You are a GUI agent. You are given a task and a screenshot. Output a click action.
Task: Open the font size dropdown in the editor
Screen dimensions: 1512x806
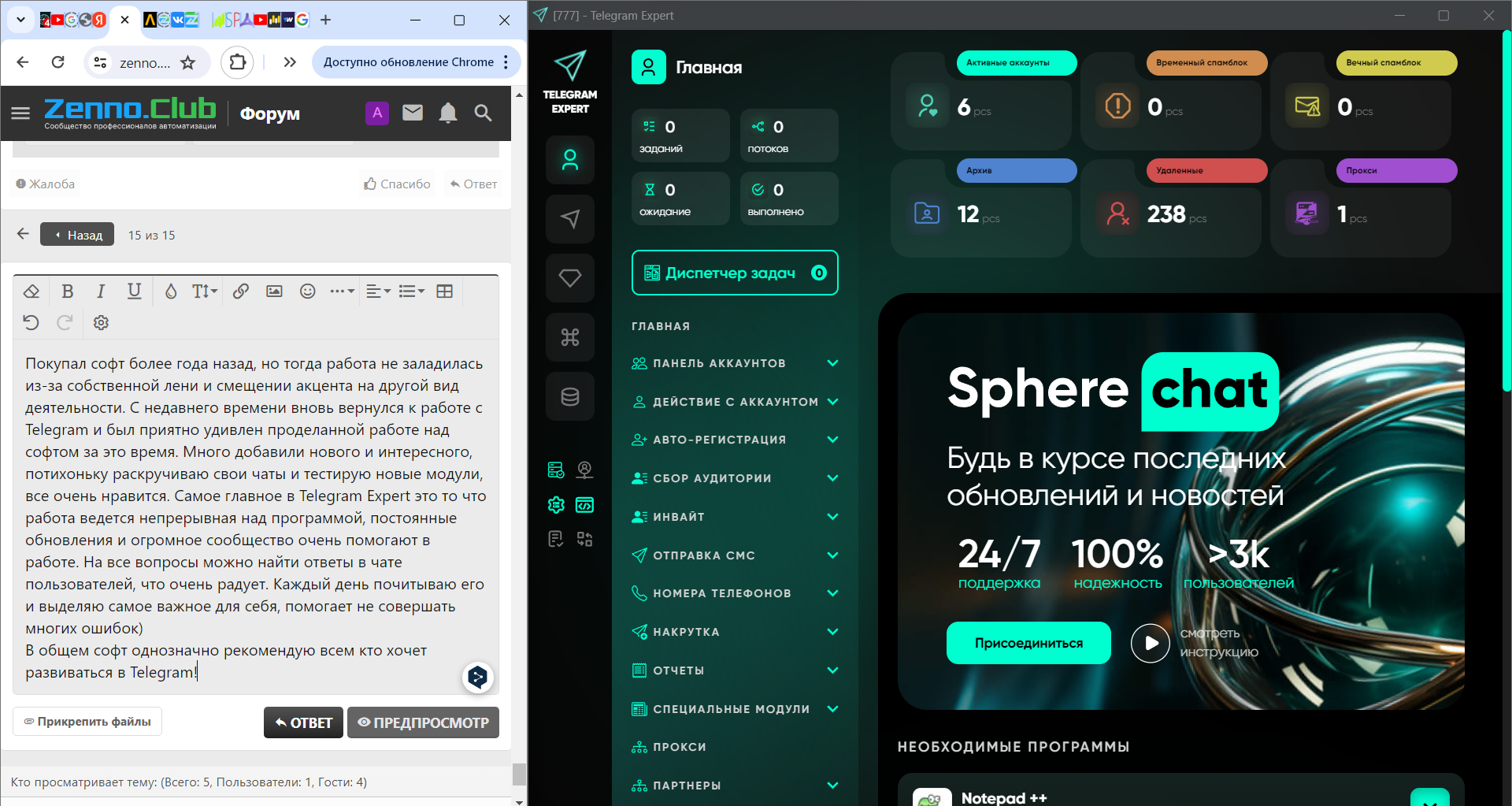205,292
